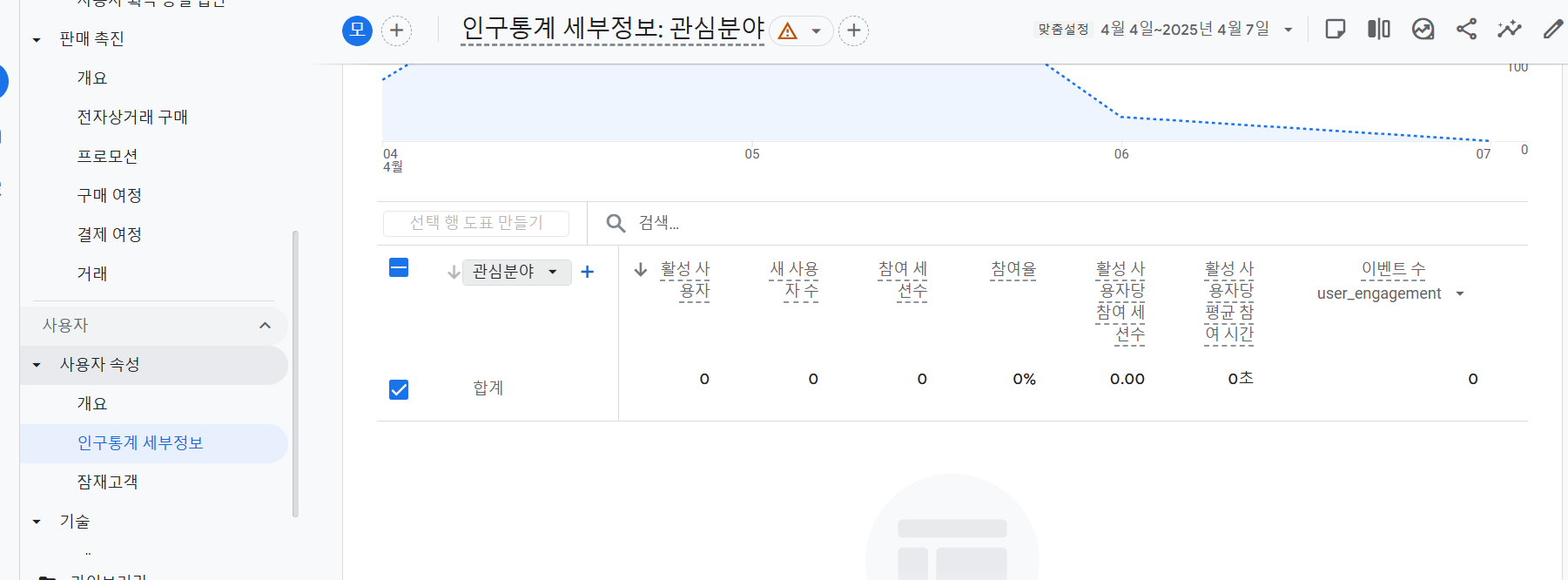Click the orange warning triangle by the report title
The image size is (1568, 580).
click(788, 31)
